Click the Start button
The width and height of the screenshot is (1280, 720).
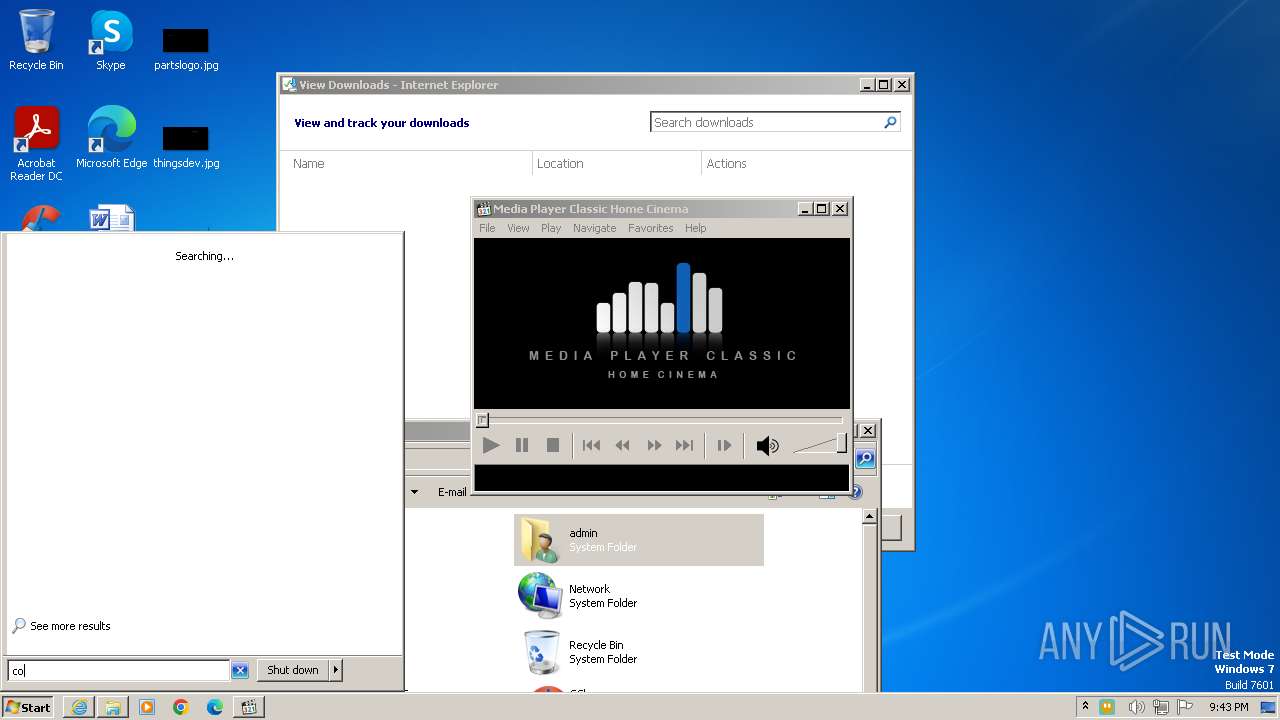tap(28, 707)
